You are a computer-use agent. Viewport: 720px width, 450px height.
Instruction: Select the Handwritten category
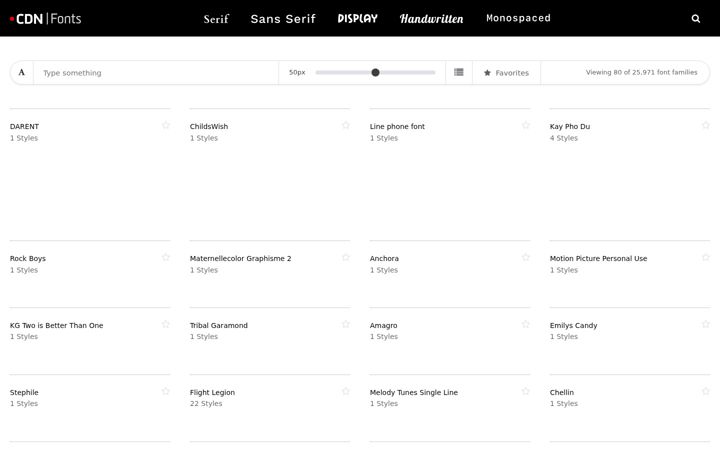click(431, 19)
